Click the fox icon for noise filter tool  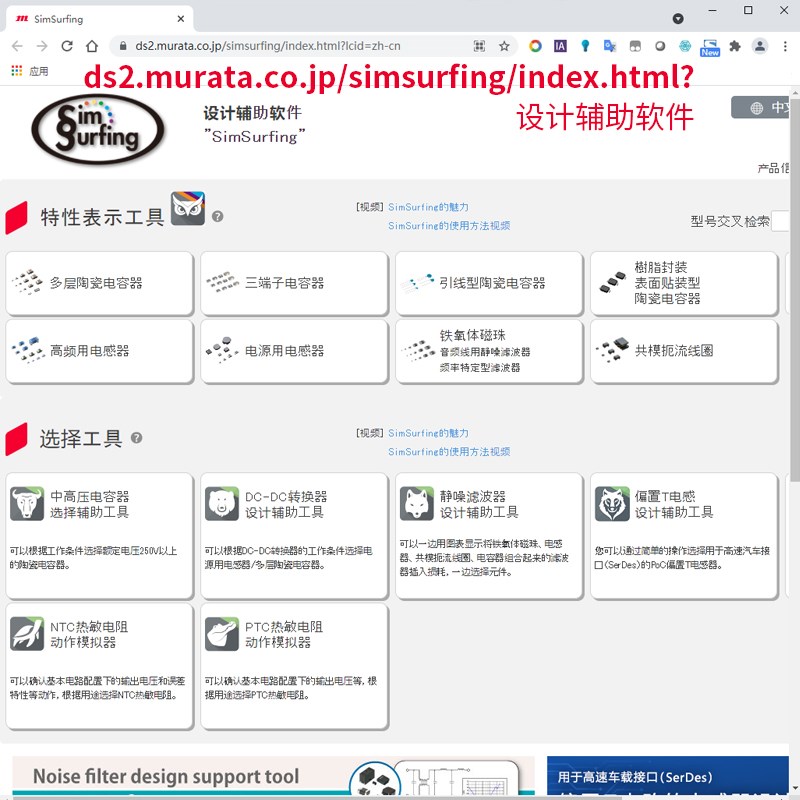click(x=417, y=504)
